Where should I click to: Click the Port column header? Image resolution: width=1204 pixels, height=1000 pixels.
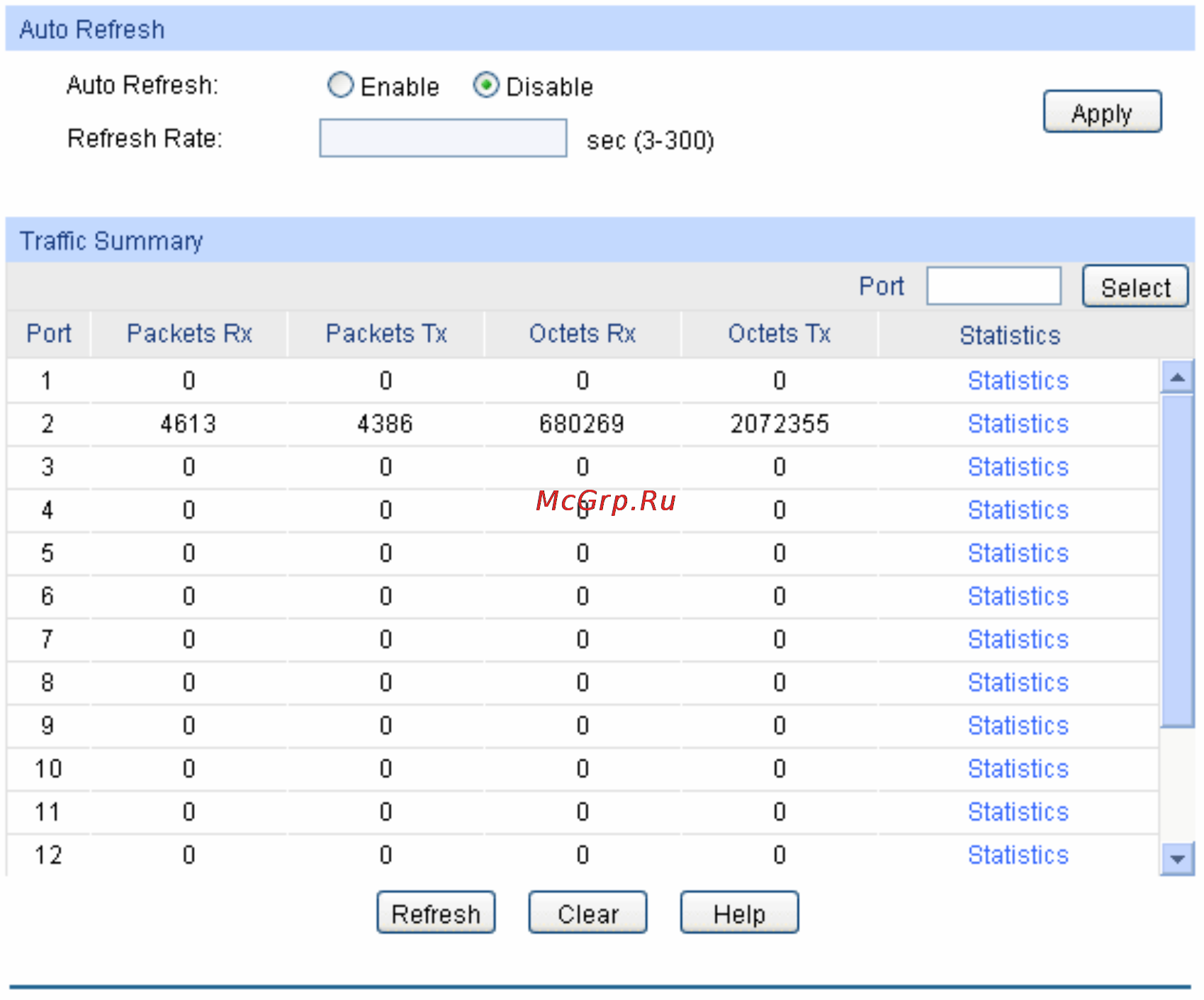pos(49,334)
